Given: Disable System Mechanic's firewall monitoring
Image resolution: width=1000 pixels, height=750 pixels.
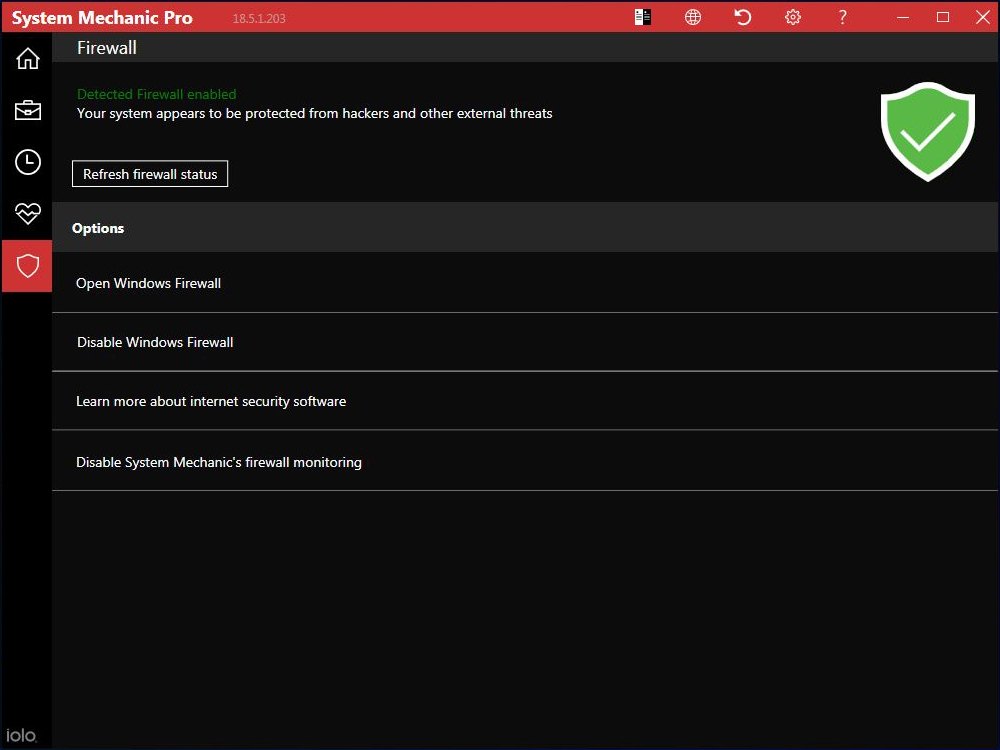Looking at the screenshot, I should (x=219, y=462).
